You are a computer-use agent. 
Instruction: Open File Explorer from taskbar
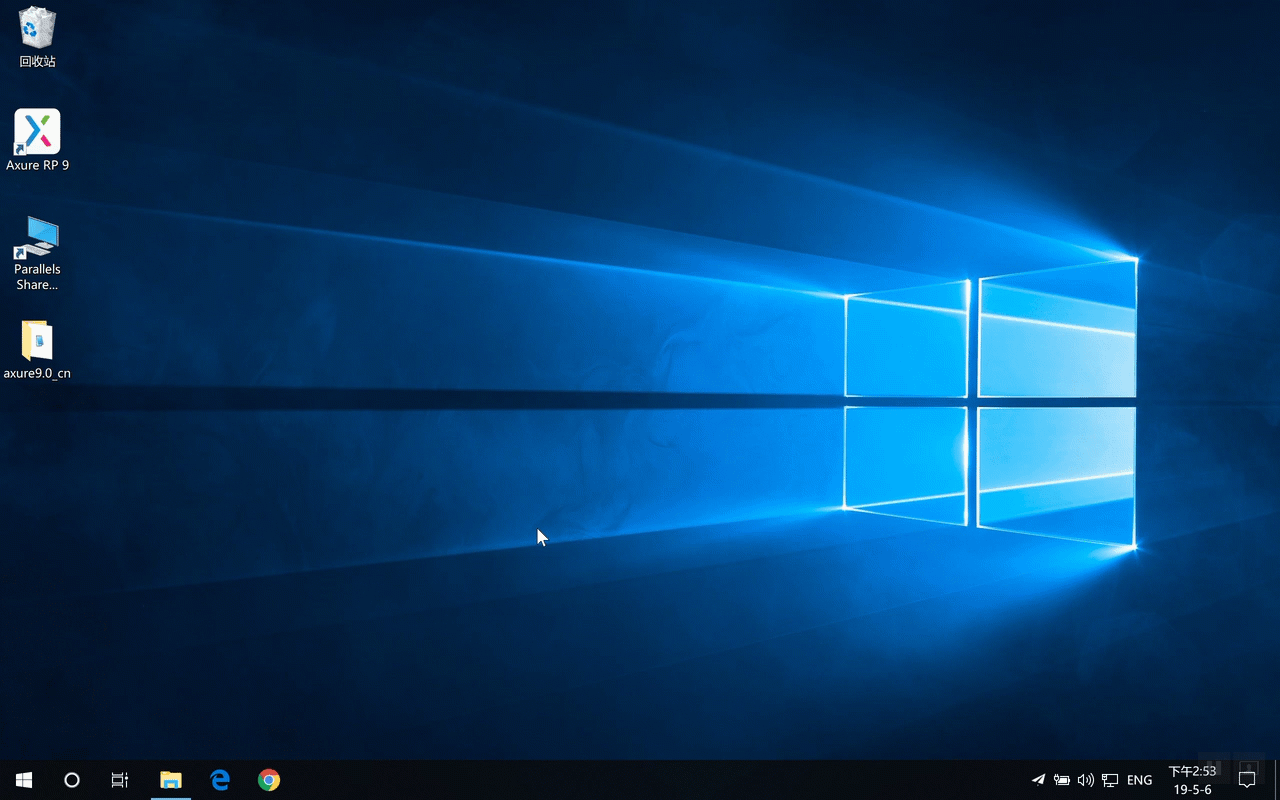(x=171, y=780)
